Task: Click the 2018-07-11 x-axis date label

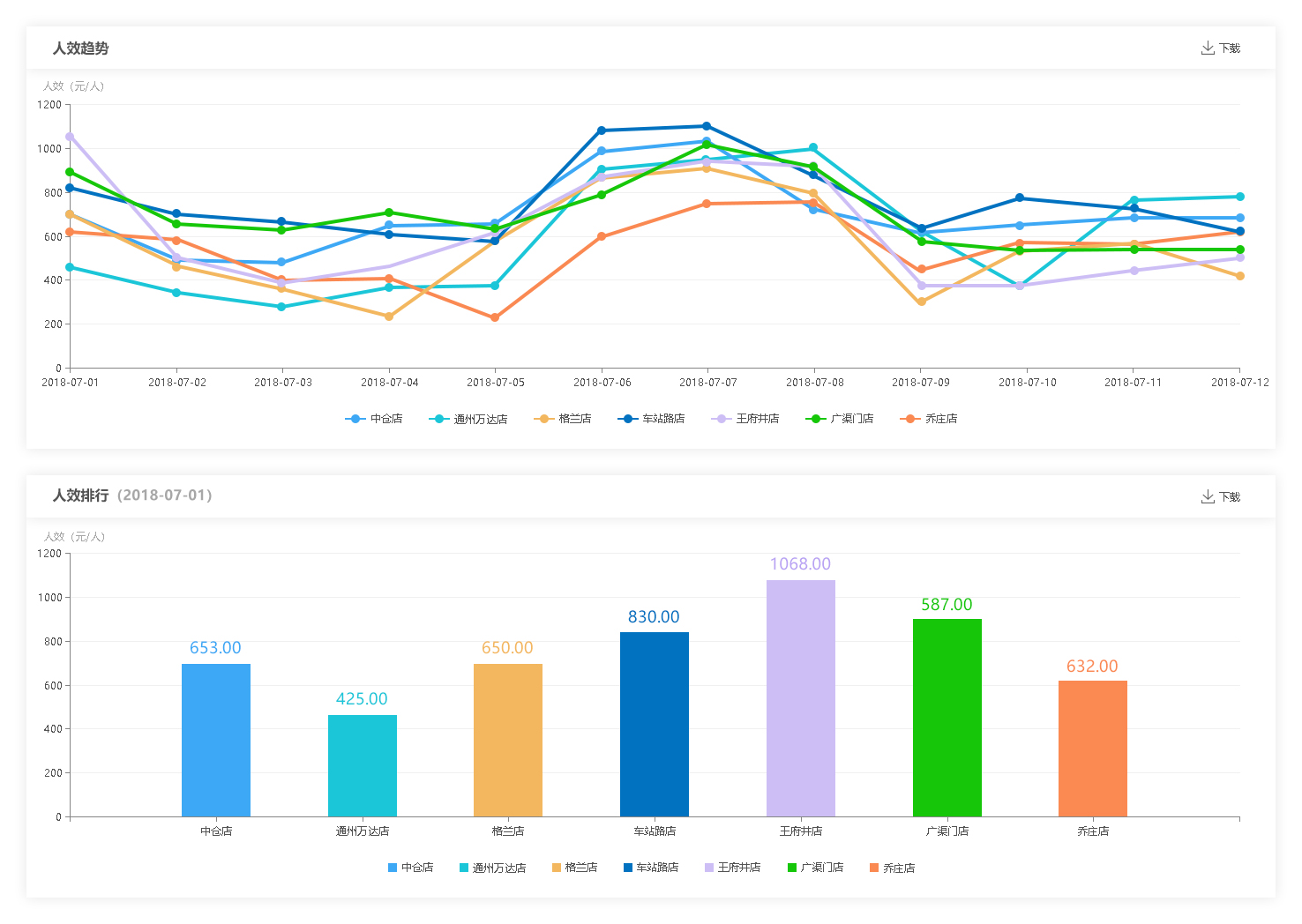Action: (1134, 383)
